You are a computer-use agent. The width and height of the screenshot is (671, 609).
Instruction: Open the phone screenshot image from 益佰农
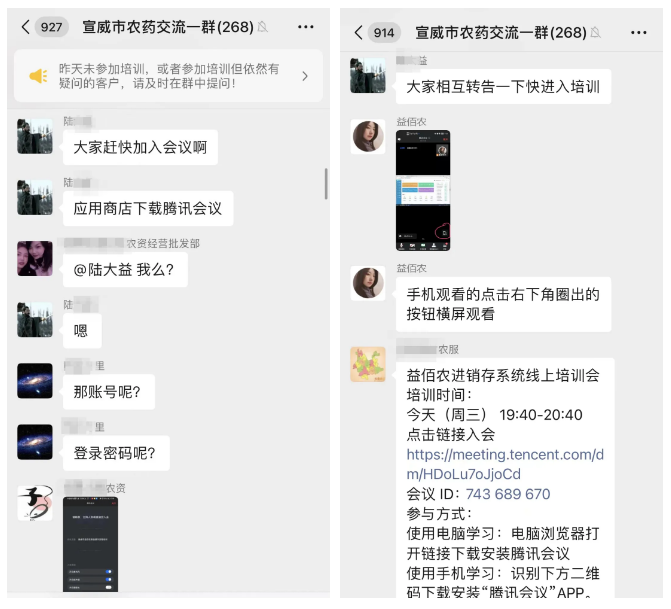(423, 190)
